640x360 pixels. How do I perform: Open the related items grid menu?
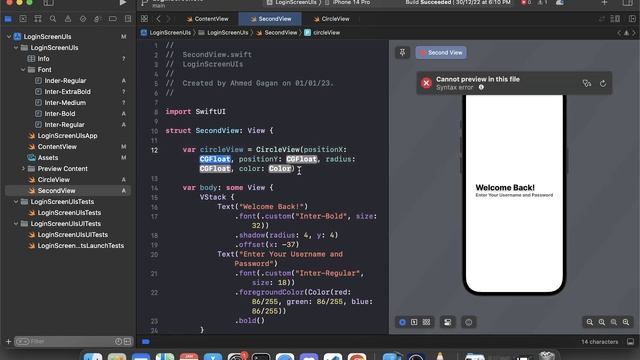[144, 19]
